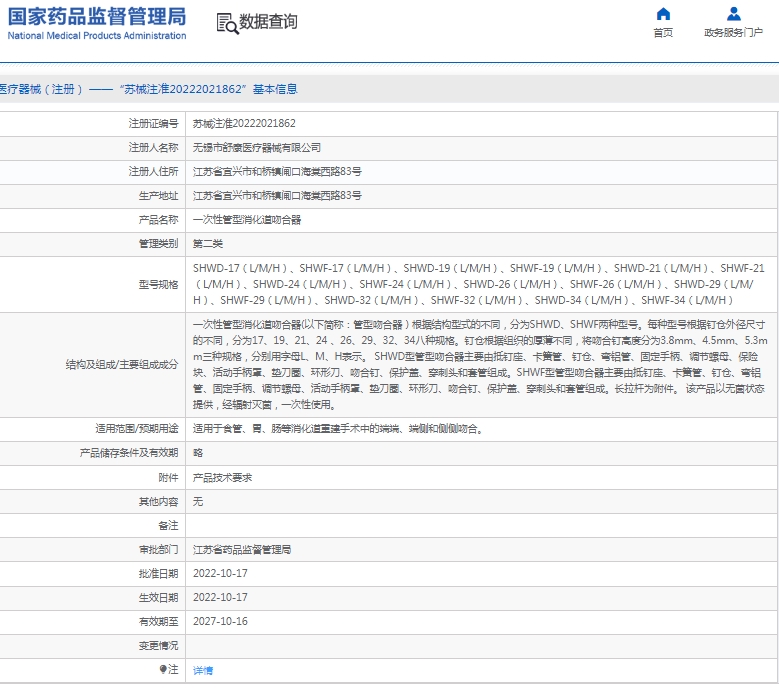Click the home (首页) house icon
Screen dimensions: 779x689
tap(663, 14)
